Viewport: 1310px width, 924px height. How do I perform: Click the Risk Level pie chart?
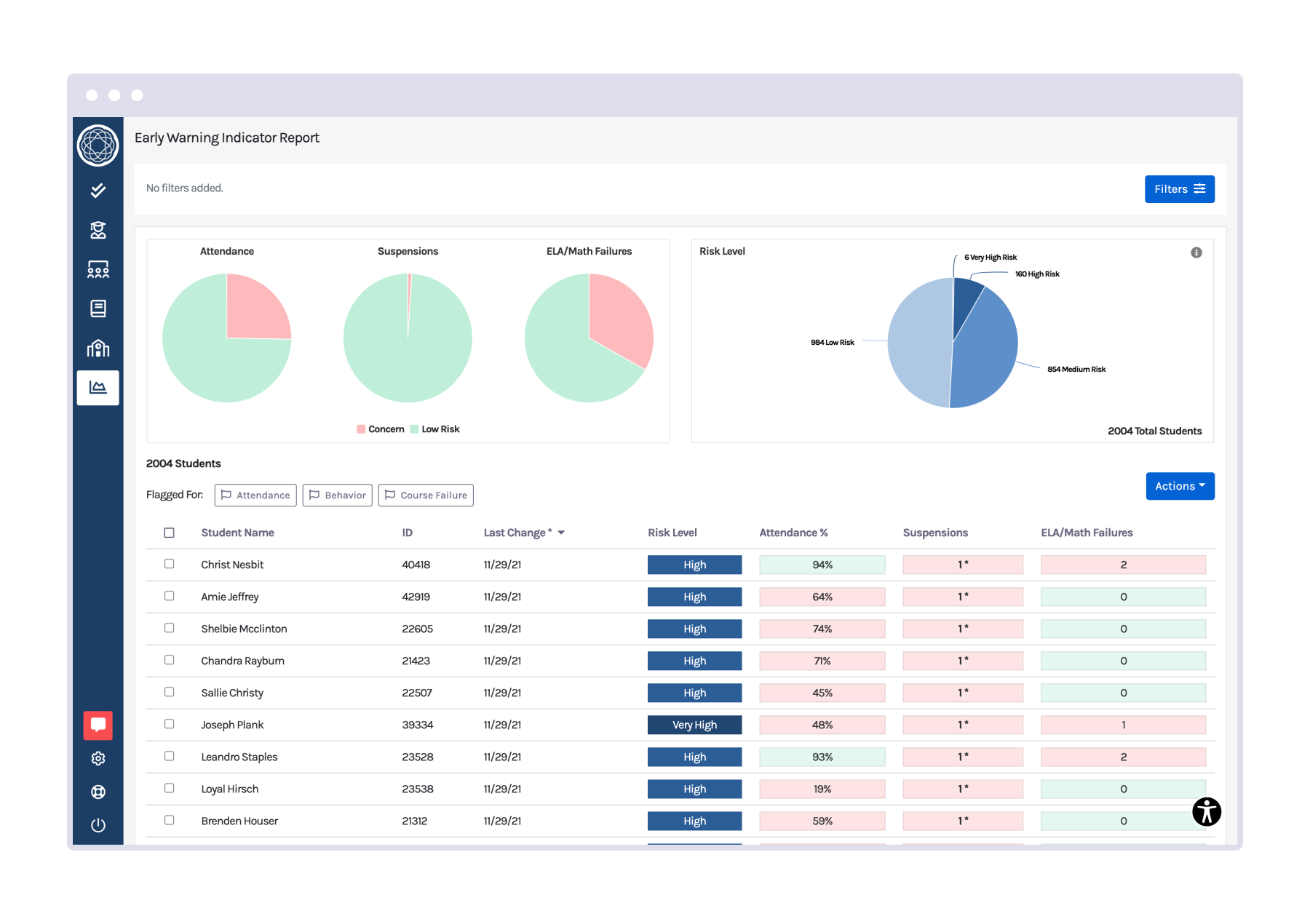tap(953, 343)
